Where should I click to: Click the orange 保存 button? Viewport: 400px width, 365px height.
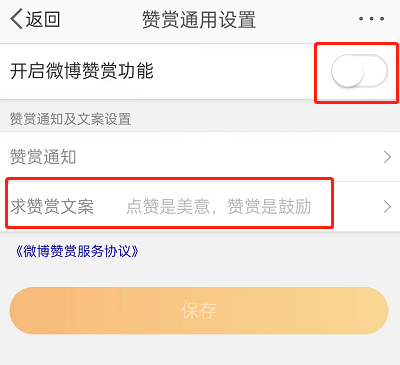pyautogui.click(x=199, y=311)
